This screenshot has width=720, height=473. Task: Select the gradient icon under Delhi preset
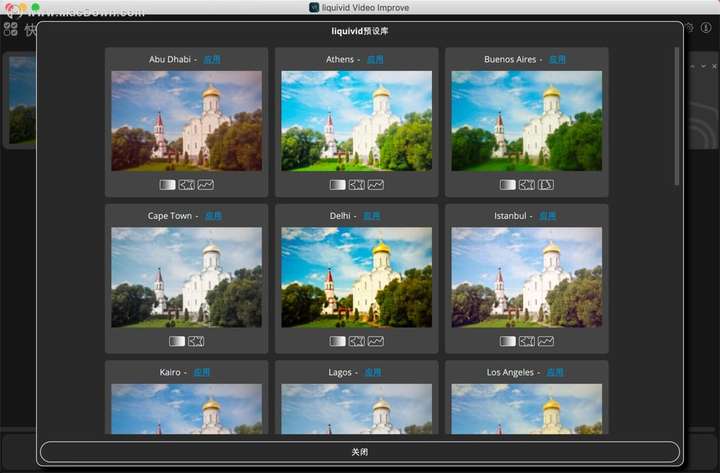pos(338,341)
